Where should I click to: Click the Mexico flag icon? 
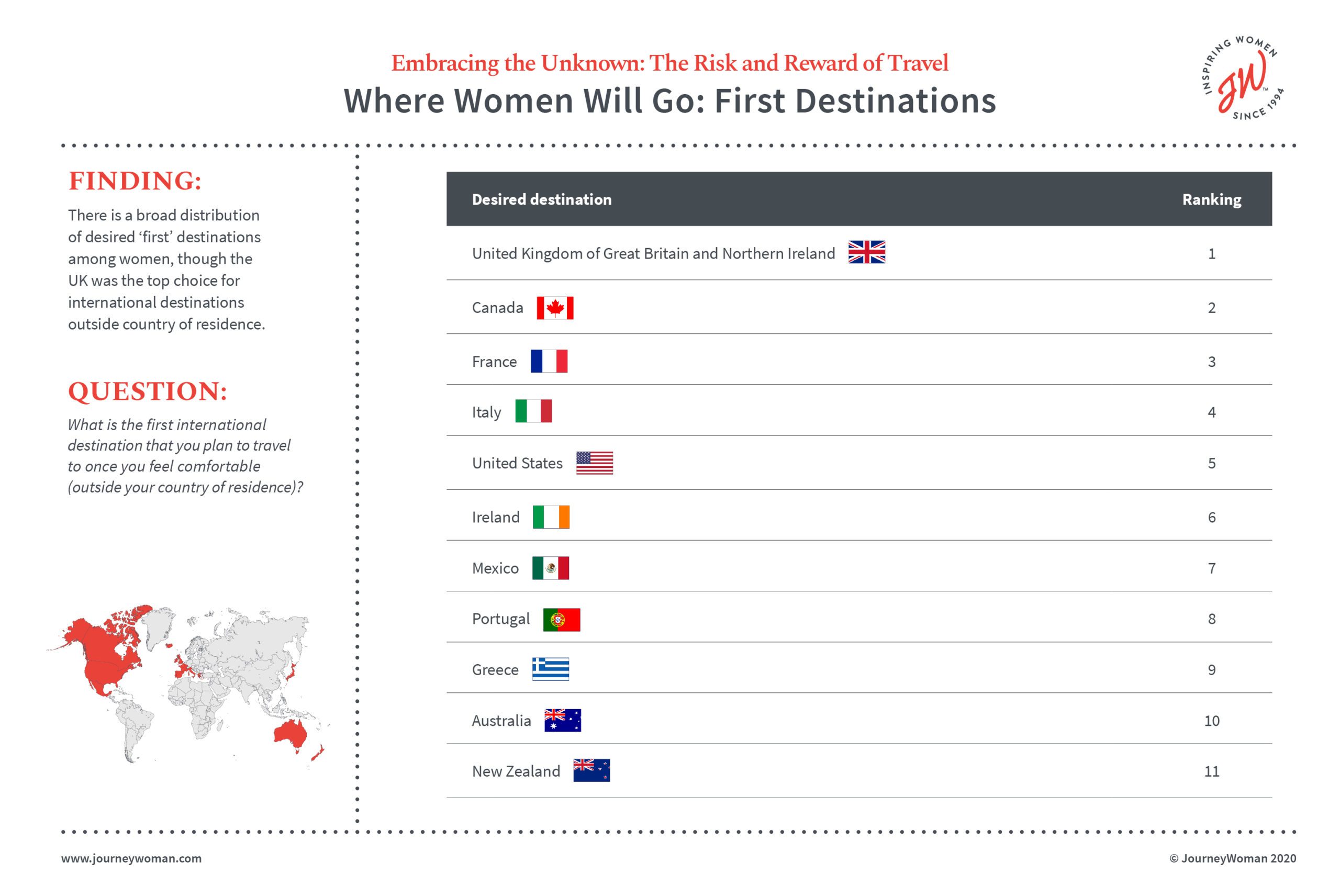click(550, 568)
